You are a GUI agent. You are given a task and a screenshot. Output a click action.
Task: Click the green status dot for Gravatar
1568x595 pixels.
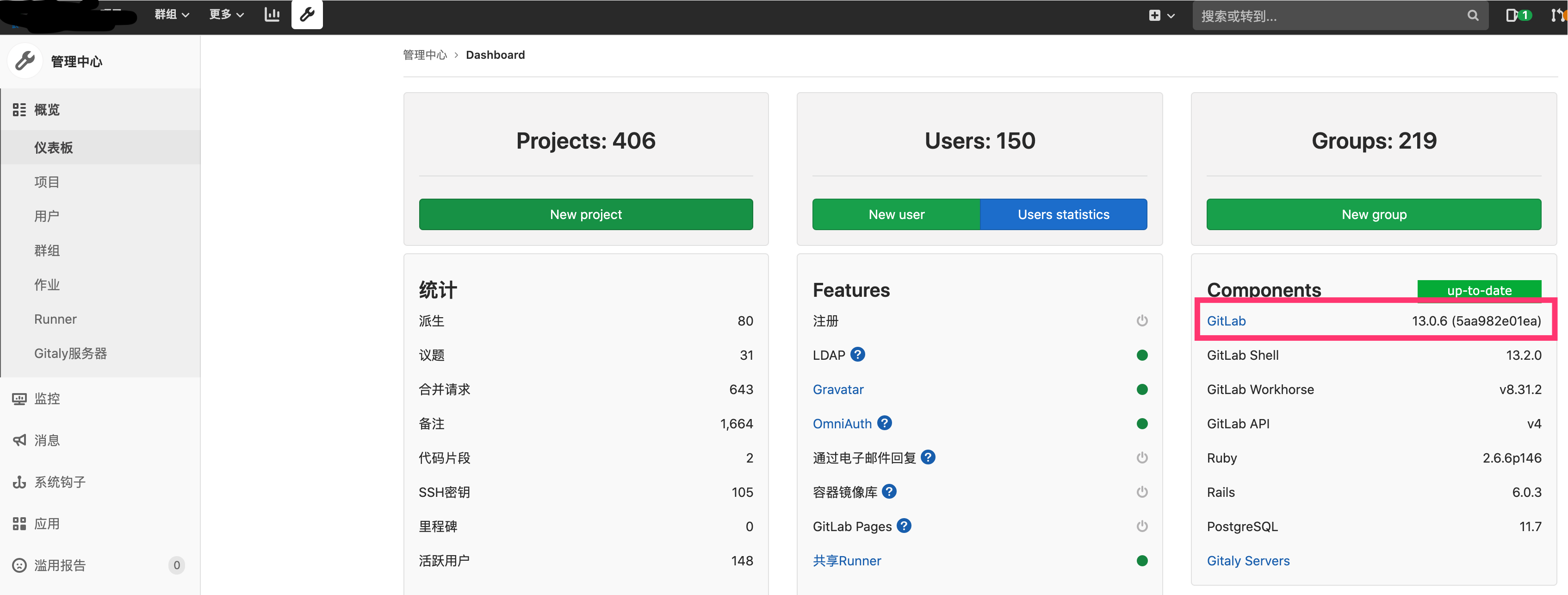(1142, 389)
